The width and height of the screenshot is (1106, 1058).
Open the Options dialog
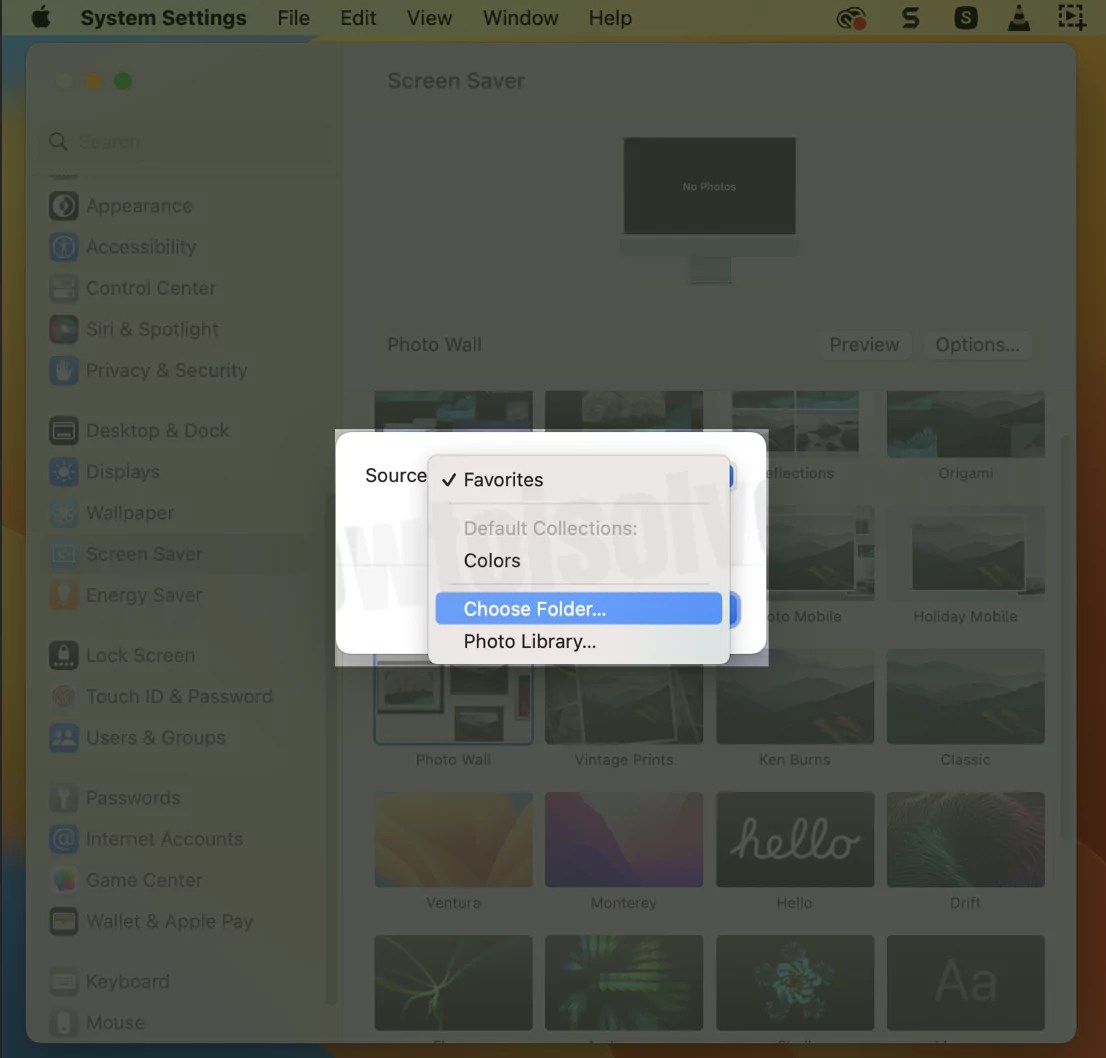click(x=977, y=345)
